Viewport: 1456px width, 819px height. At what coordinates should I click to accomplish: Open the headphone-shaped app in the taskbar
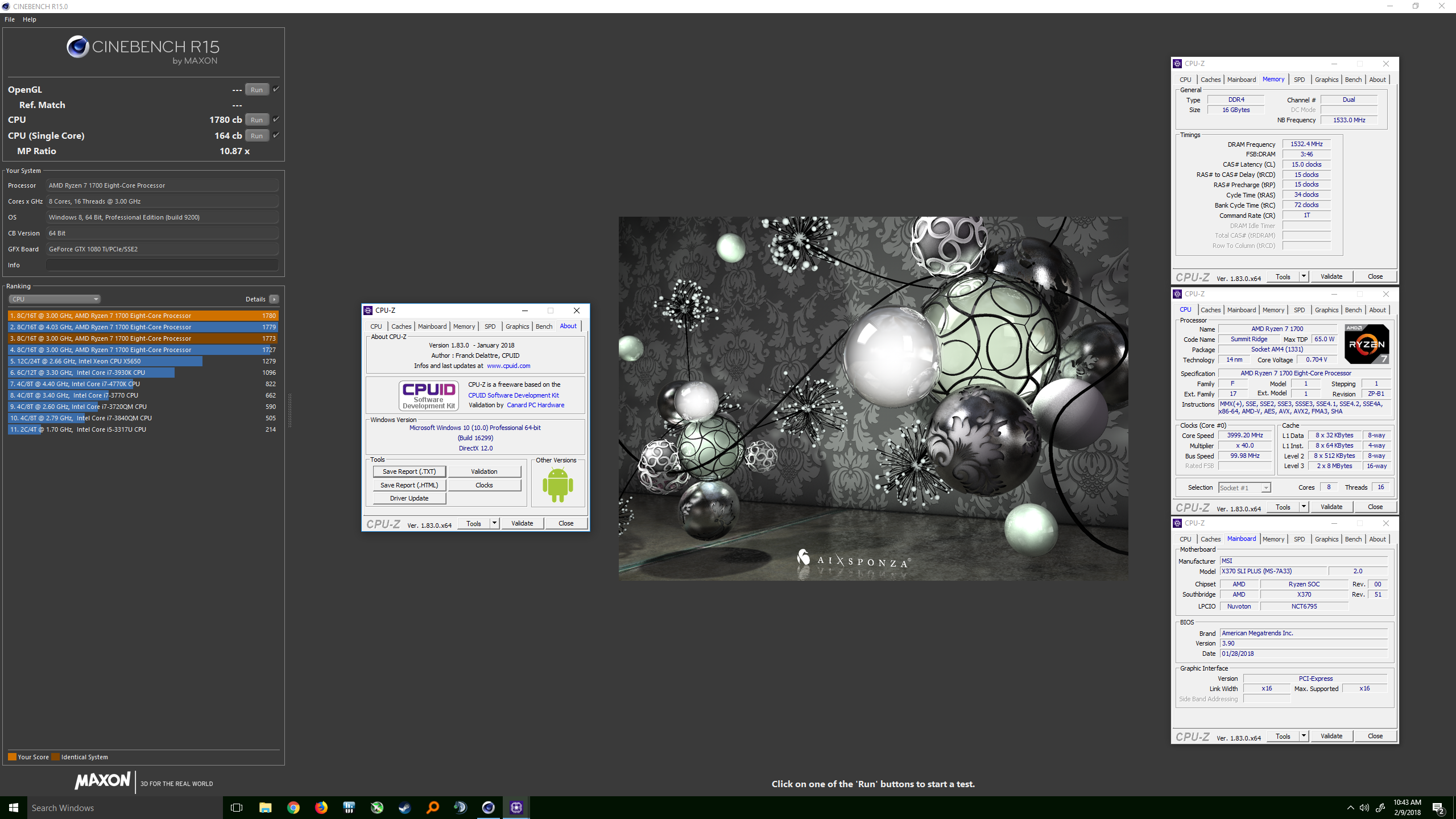pos(460,808)
